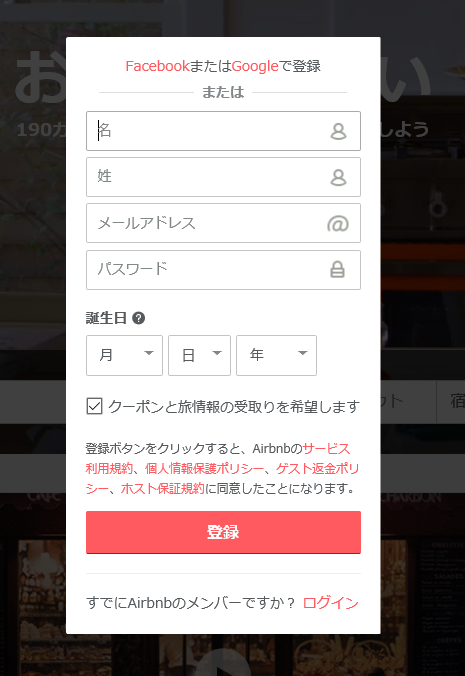This screenshot has width=465, height=676.
Task: Click the lock icon in the パスワード field
Action: pyautogui.click(x=337, y=269)
